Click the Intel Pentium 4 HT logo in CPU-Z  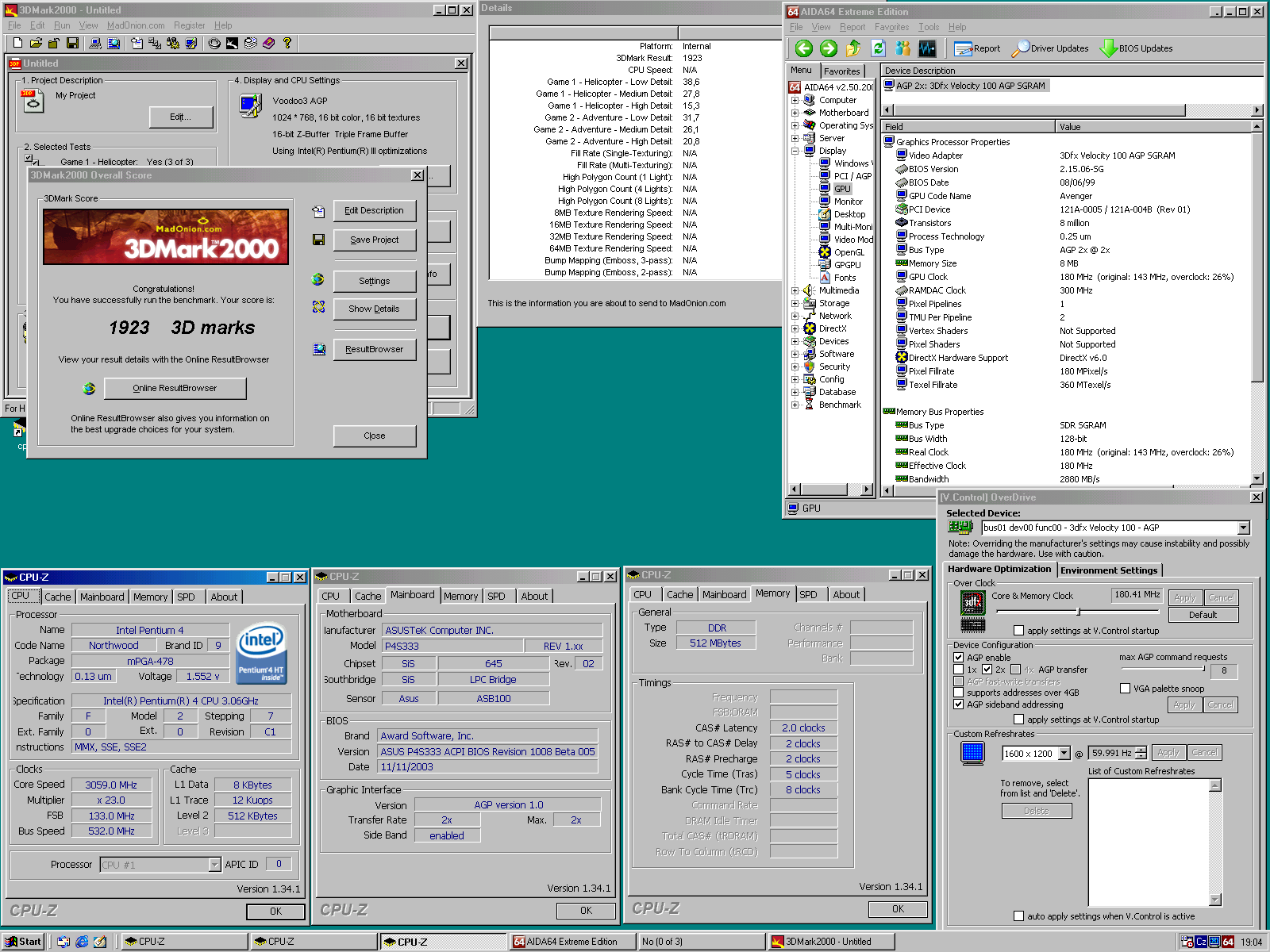pyautogui.click(x=261, y=653)
